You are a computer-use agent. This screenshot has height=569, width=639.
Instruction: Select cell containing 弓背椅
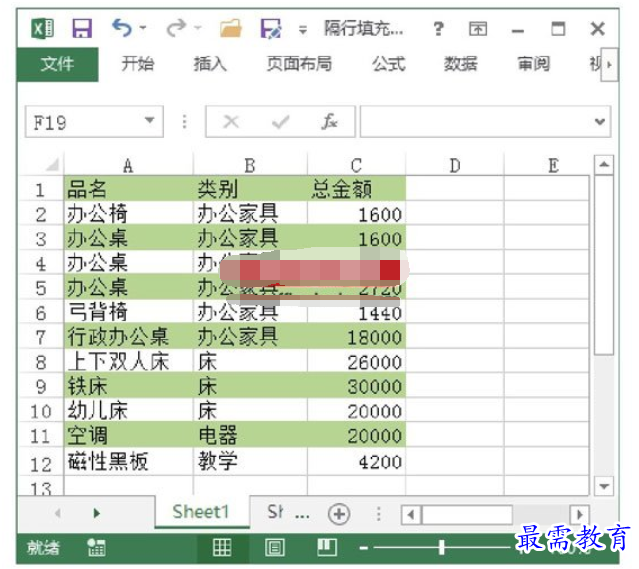tap(128, 312)
